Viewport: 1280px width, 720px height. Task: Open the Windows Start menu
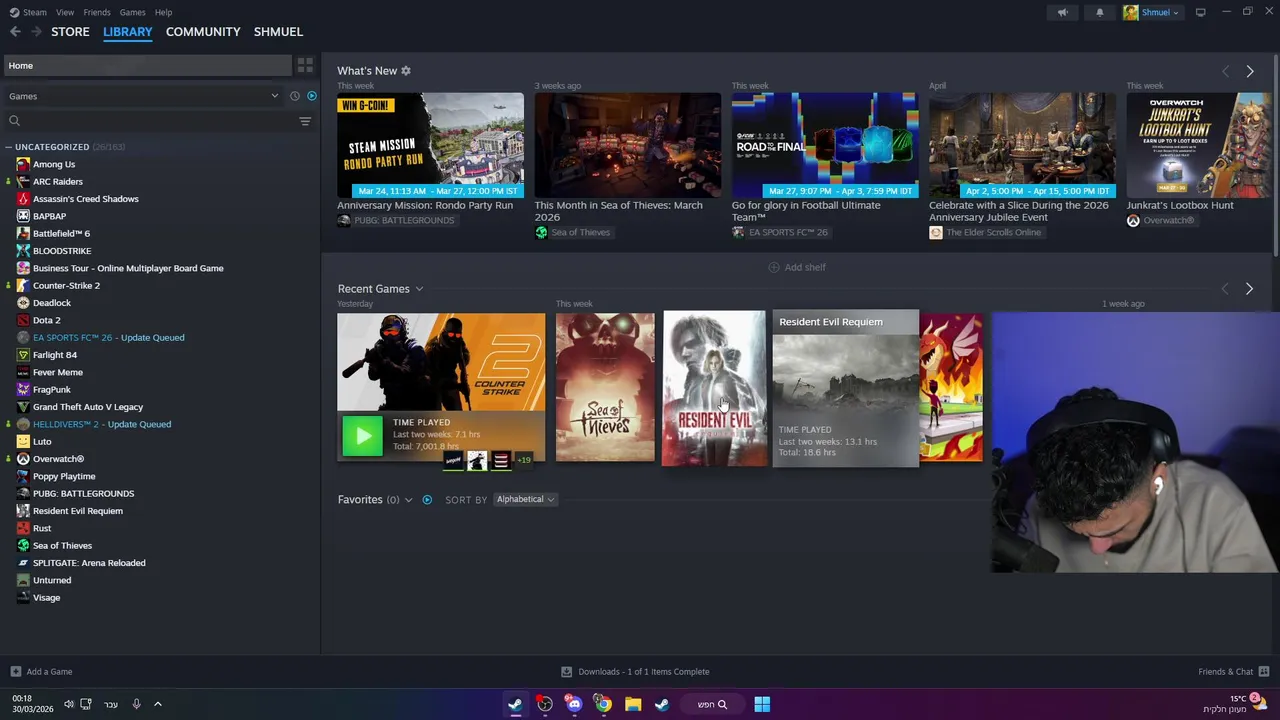click(762, 704)
